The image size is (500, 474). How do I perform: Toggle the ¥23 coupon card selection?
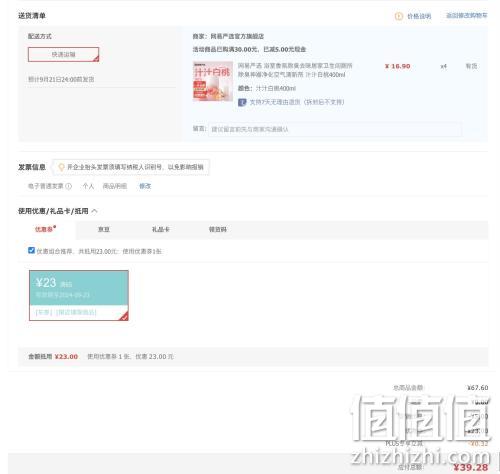point(79,295)
